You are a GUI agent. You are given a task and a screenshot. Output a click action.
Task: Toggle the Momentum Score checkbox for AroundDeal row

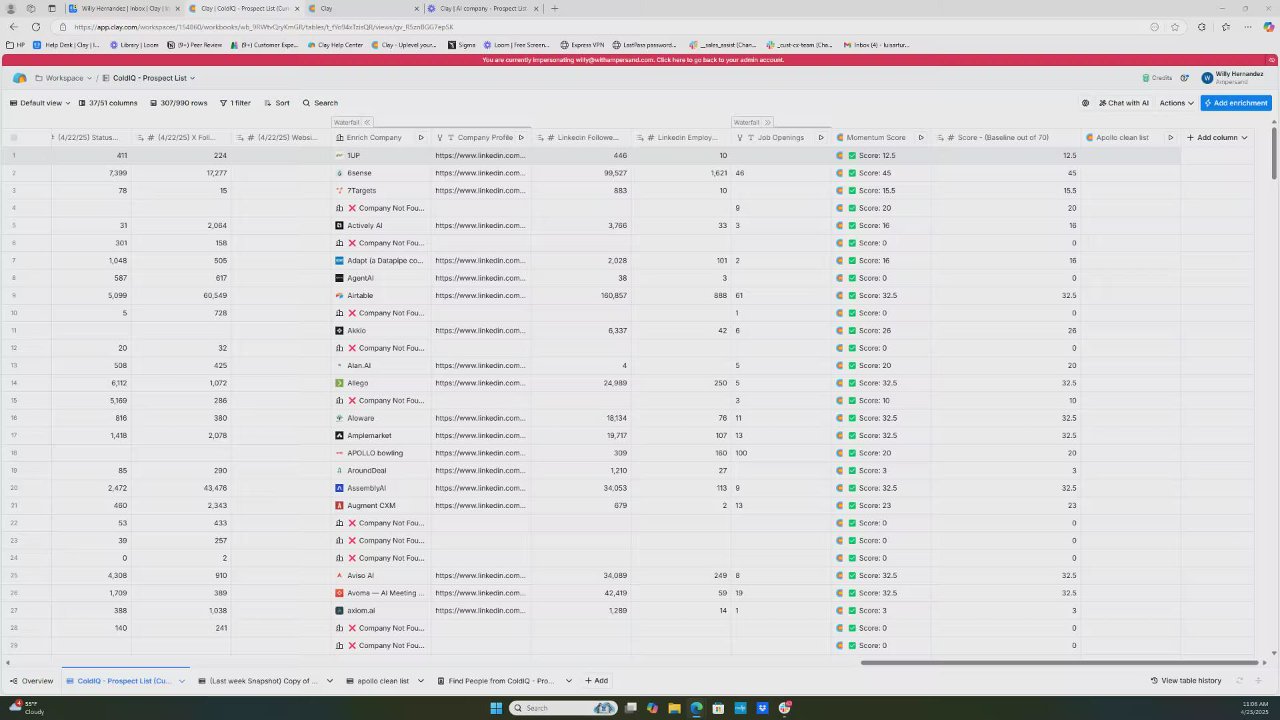[852, 471]
